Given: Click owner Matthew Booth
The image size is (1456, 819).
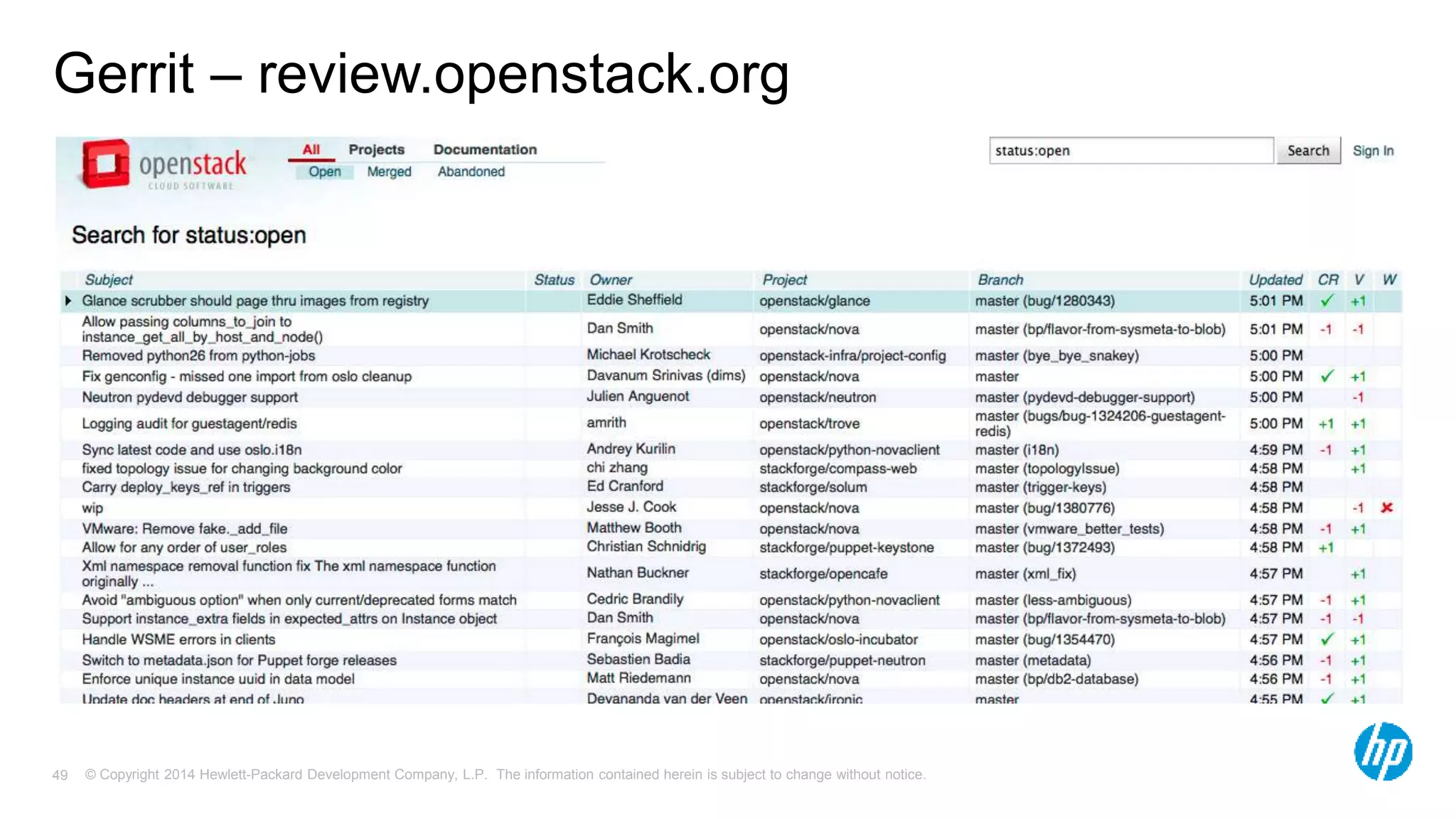Looking at the screenshot, I should pos(633,528).
